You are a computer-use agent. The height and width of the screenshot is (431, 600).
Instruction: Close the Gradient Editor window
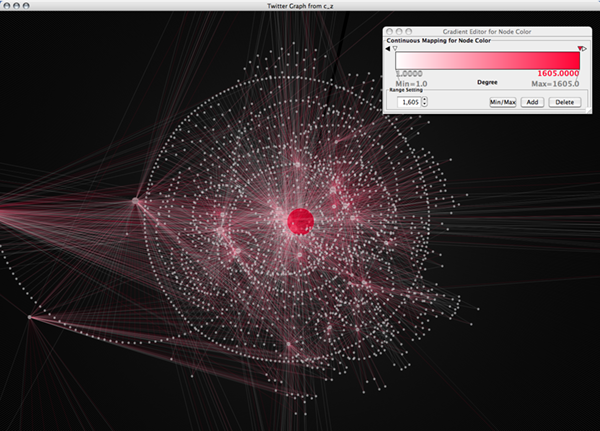pos(390,33)
